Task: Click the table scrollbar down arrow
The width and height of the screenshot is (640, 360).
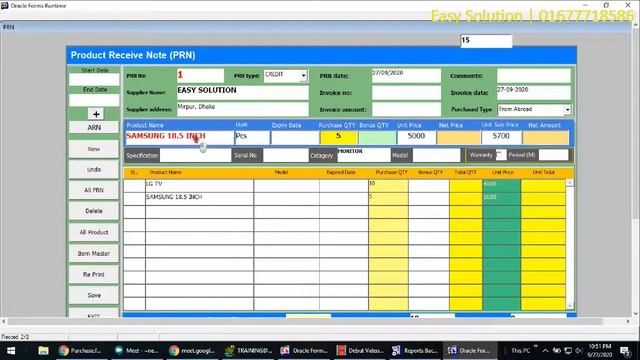Action: (x=570, y=305)
